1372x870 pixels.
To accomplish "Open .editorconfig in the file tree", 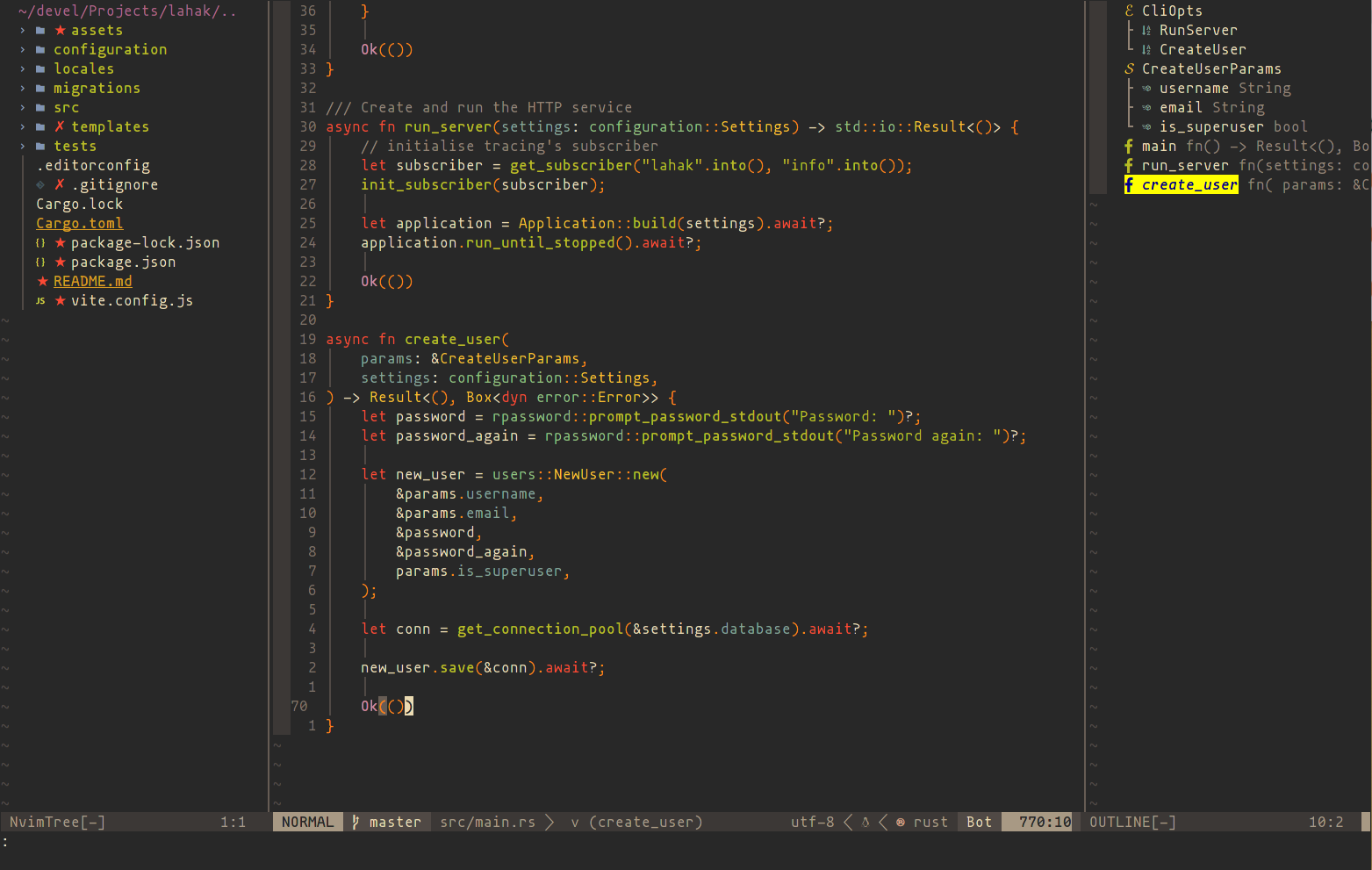I will (x=93, y=166).
